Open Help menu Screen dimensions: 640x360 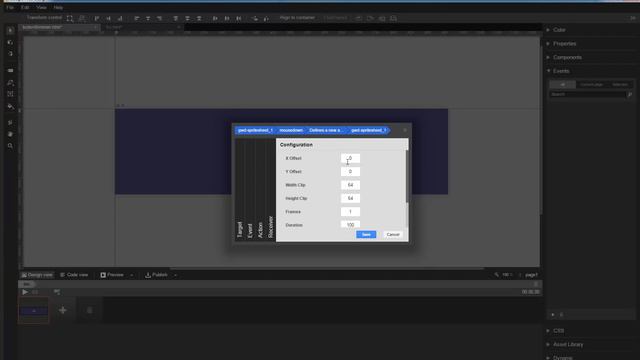click(58, 7)
